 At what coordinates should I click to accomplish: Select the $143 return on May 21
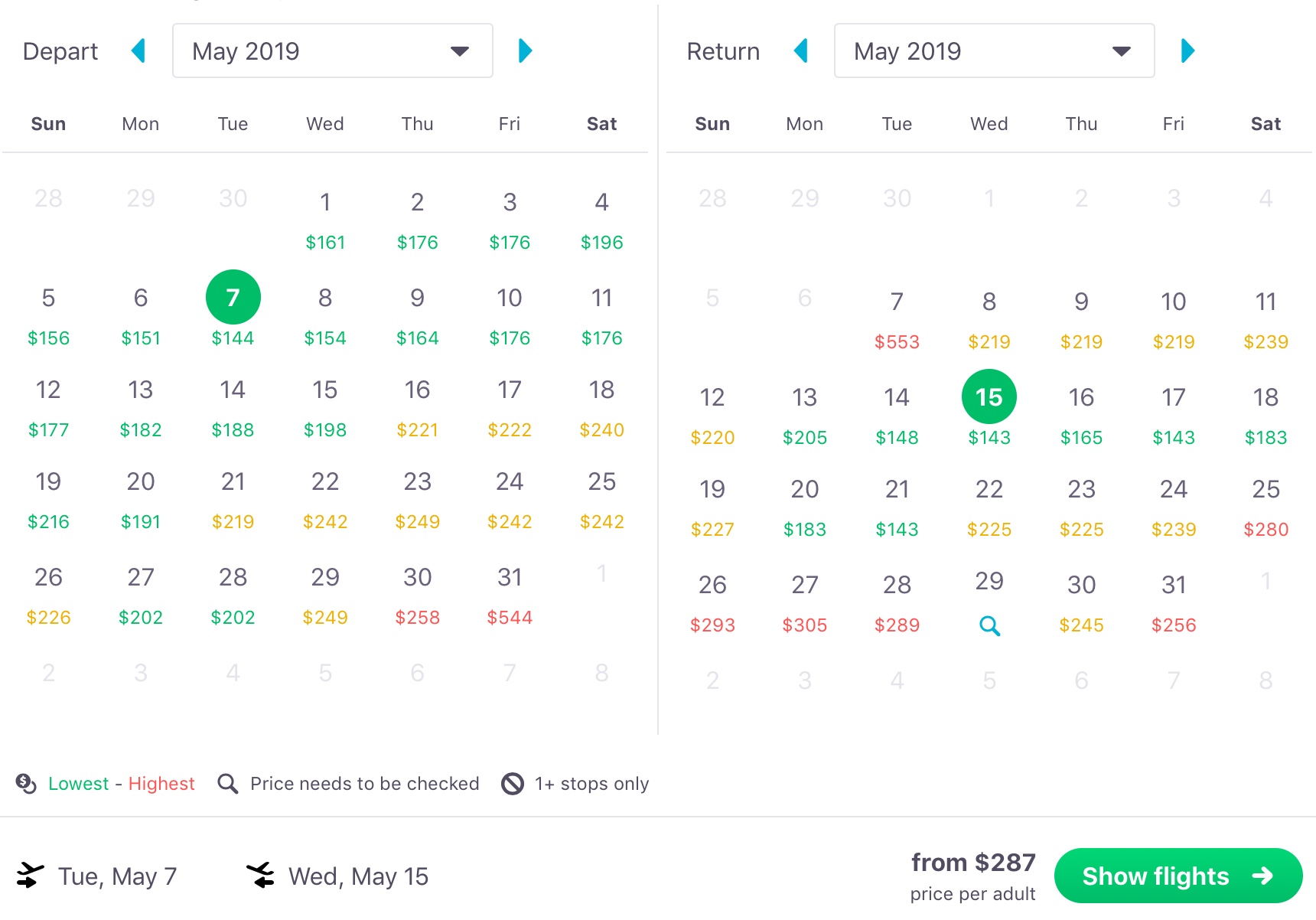click(897, 507)
